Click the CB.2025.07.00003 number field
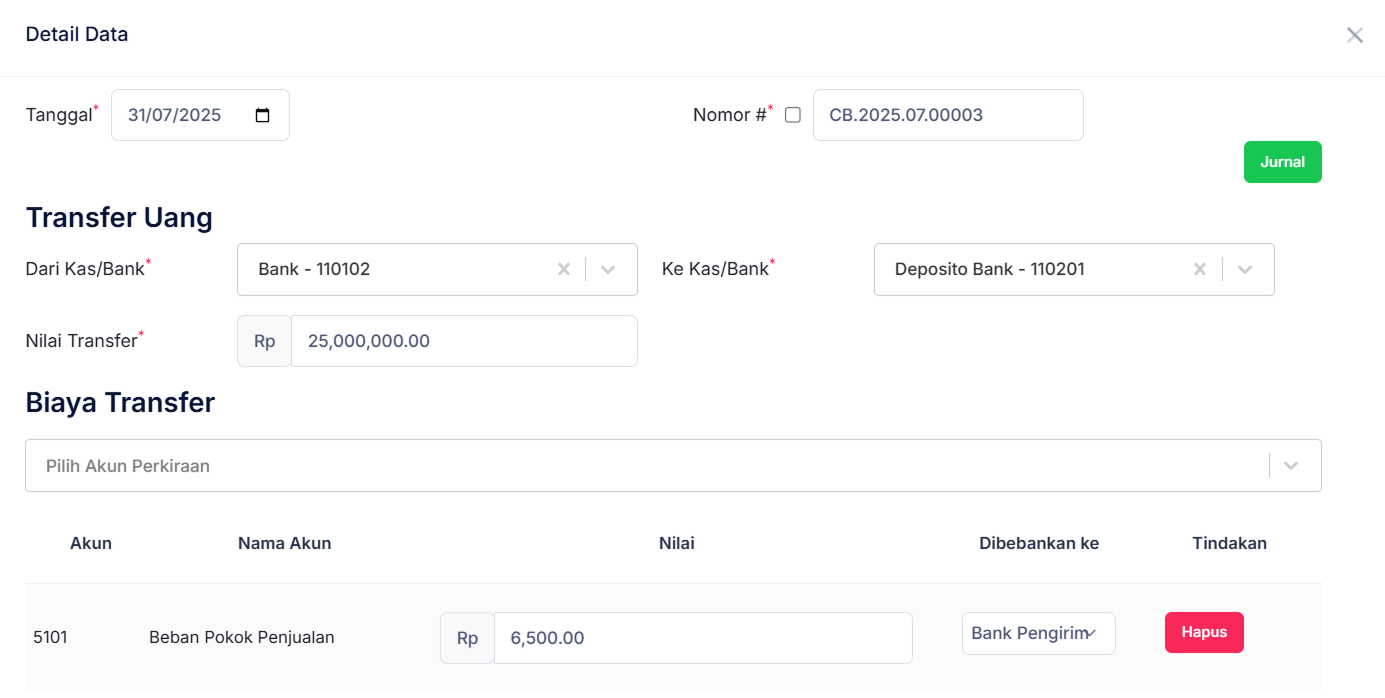Screen dimensions: 1385x698 (948, 114)
